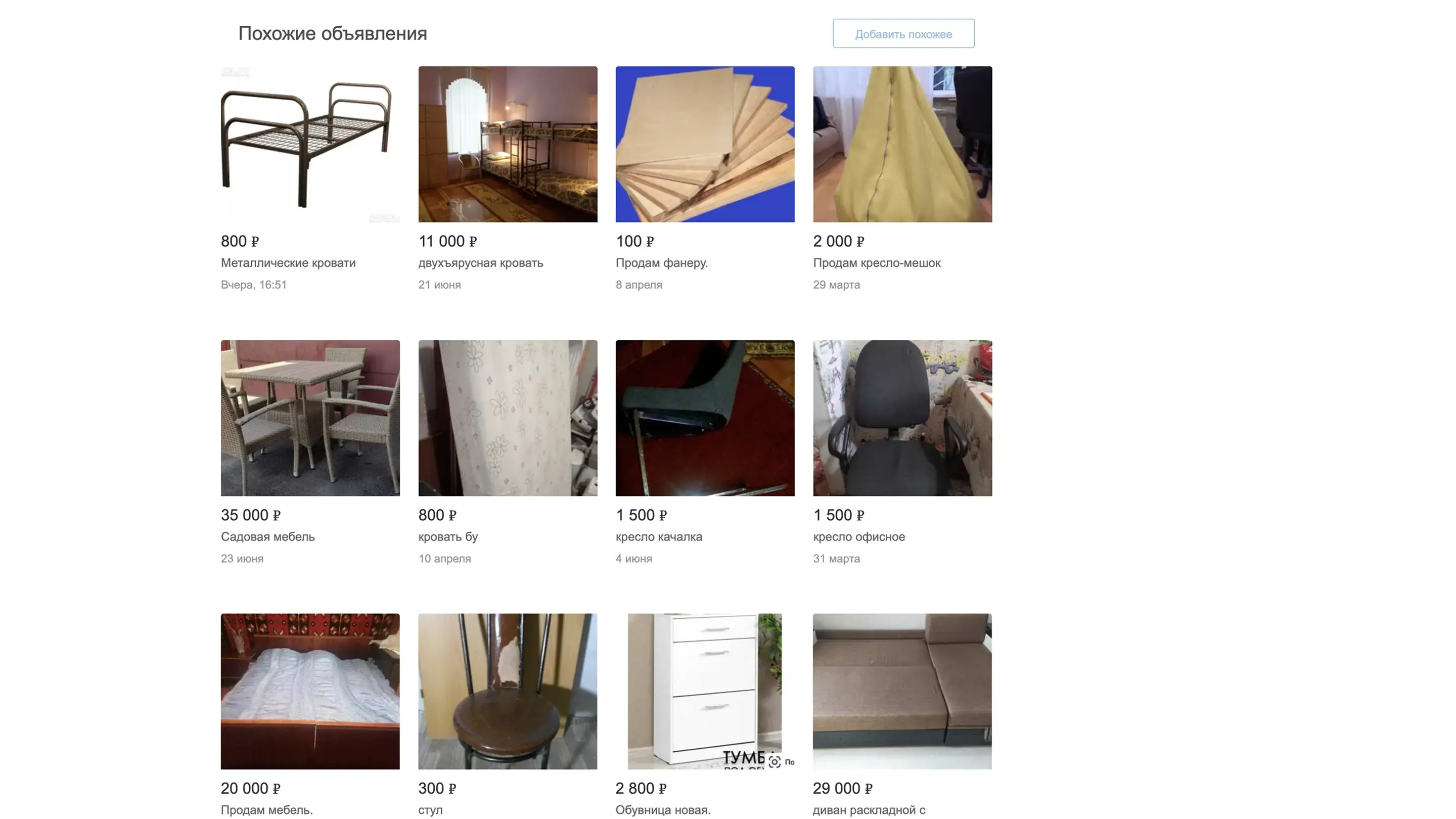Open the metal bed frame thumbnail
This screenshot has width=1456, height=819.
(x=310, y=144)
